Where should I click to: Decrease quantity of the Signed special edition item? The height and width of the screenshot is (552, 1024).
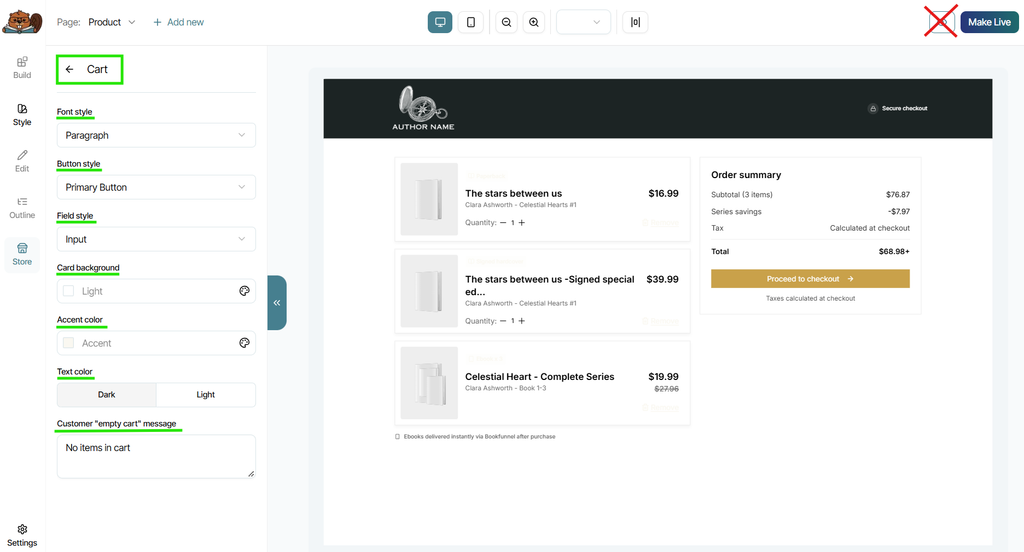(x=503, y=321)
